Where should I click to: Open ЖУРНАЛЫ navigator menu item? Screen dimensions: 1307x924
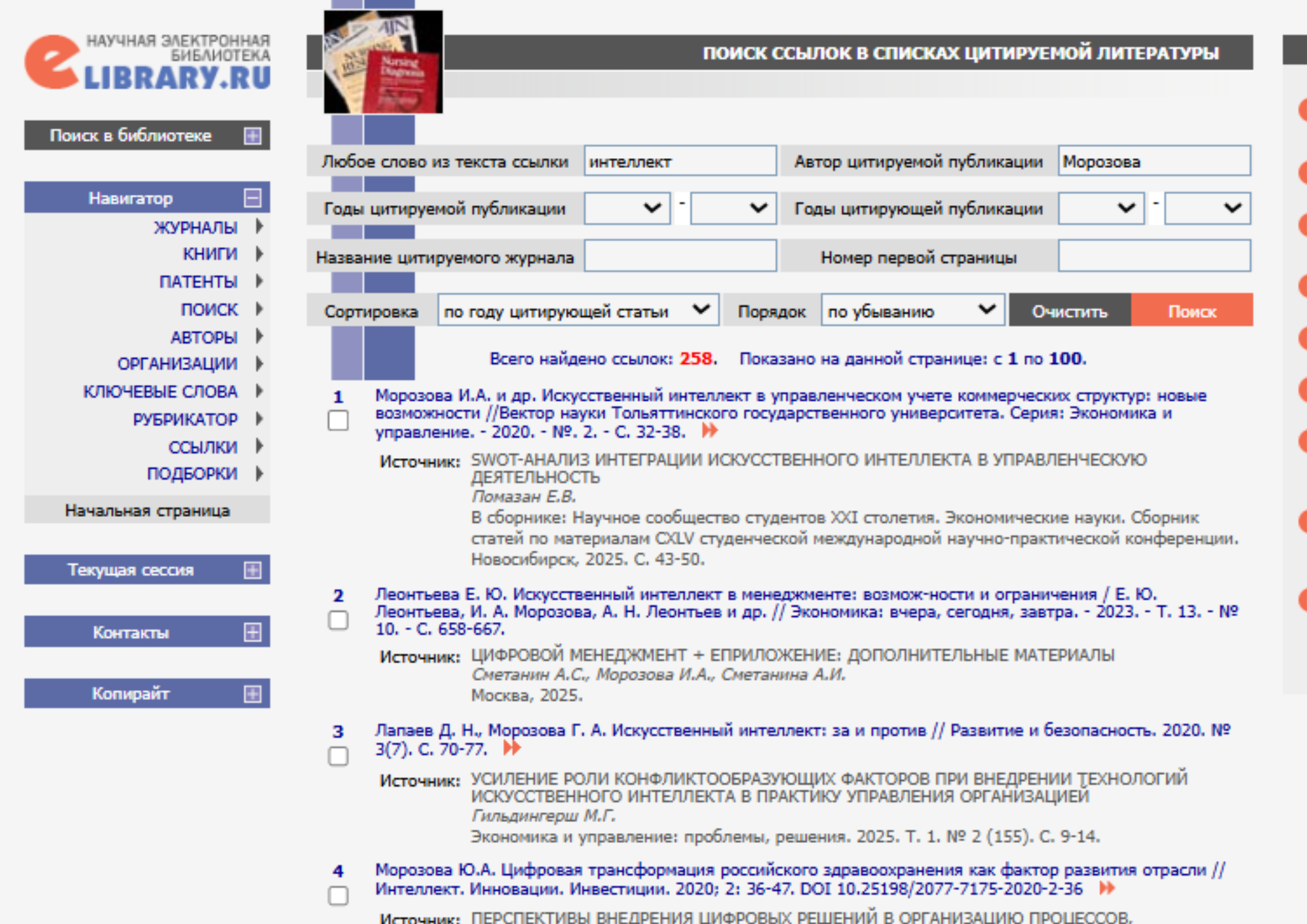195,227
